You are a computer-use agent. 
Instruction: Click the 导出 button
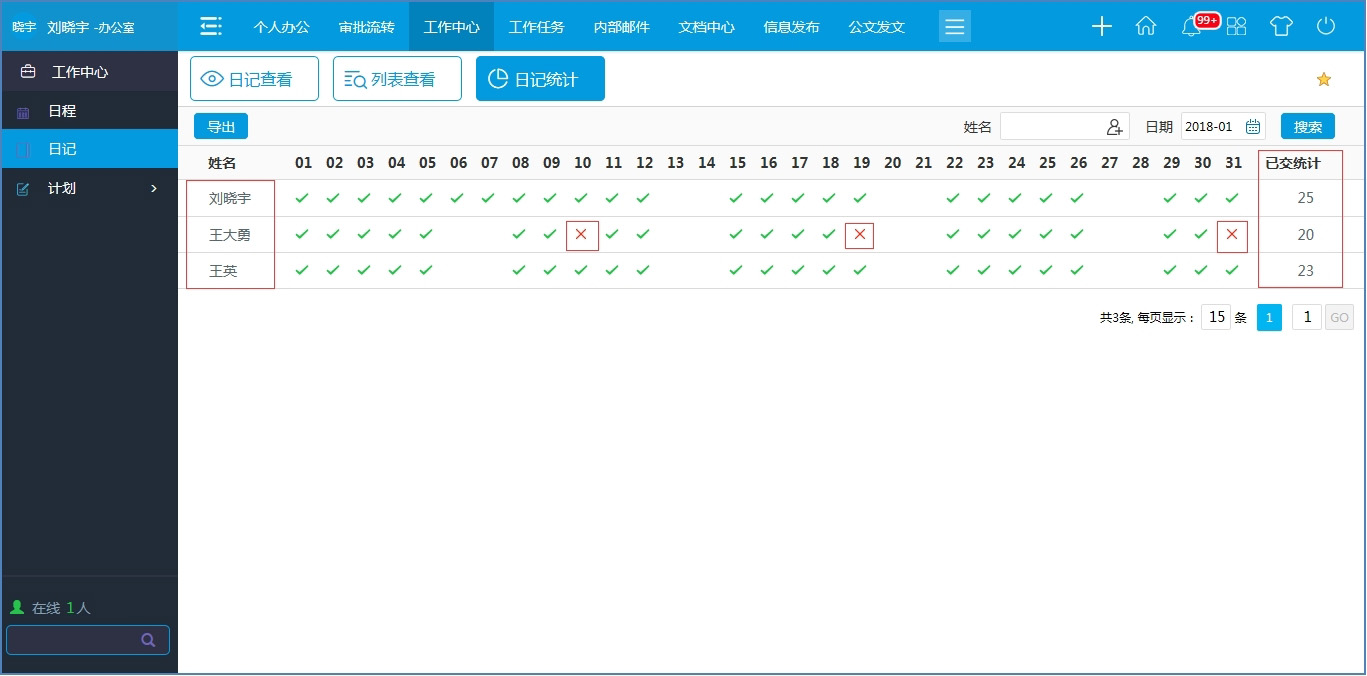tap(220, 126)
